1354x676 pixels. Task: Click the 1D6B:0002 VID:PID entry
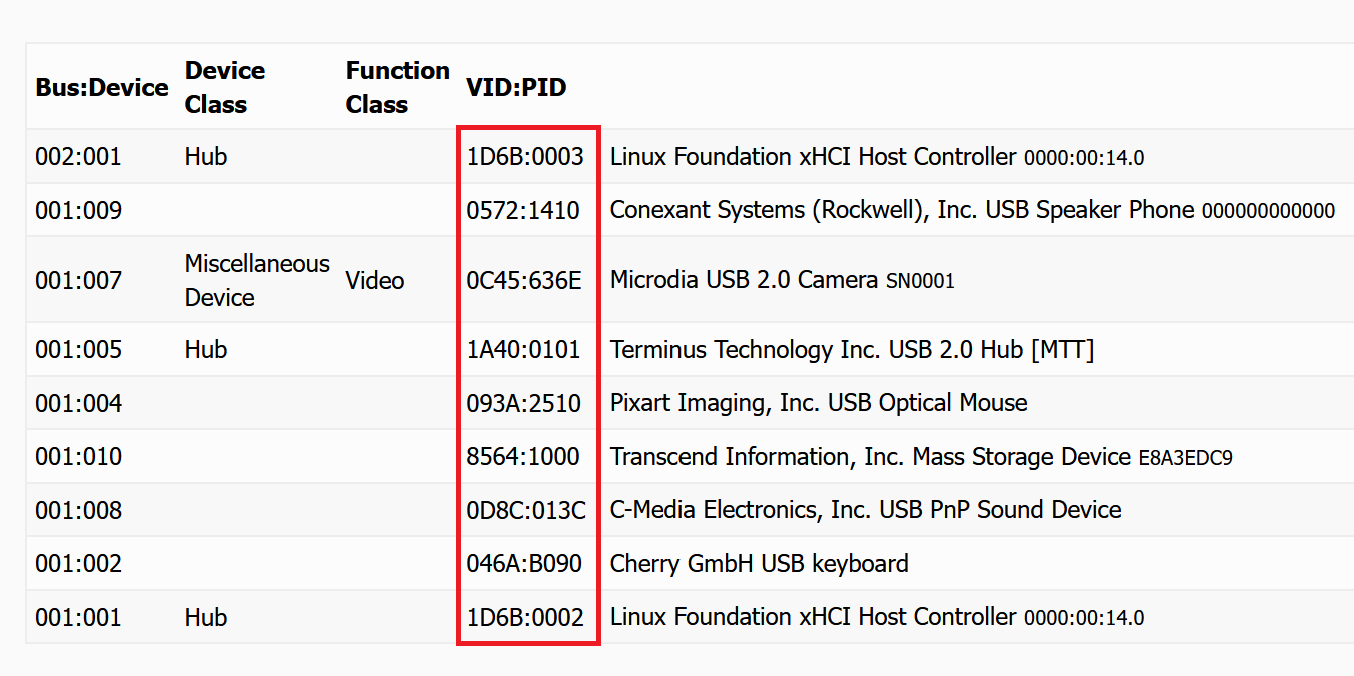point(525,617)
